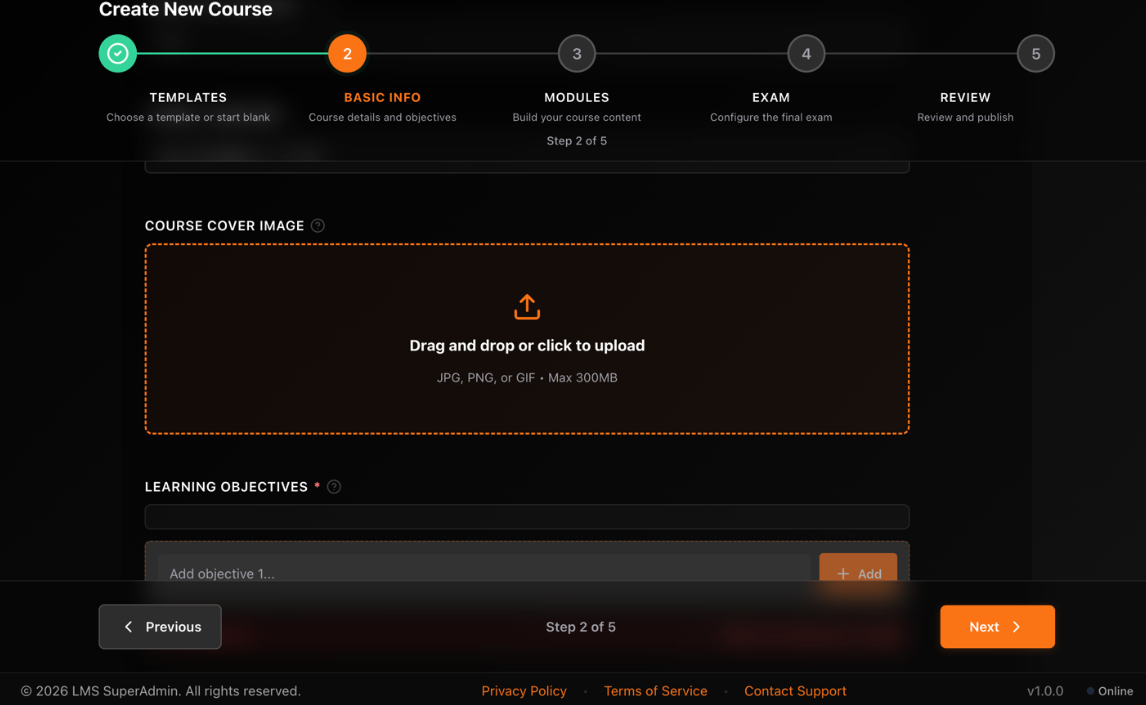The image size is (1146, 705).
Task: Open the Privacy Policy link
Action: [x=524, y=691]
